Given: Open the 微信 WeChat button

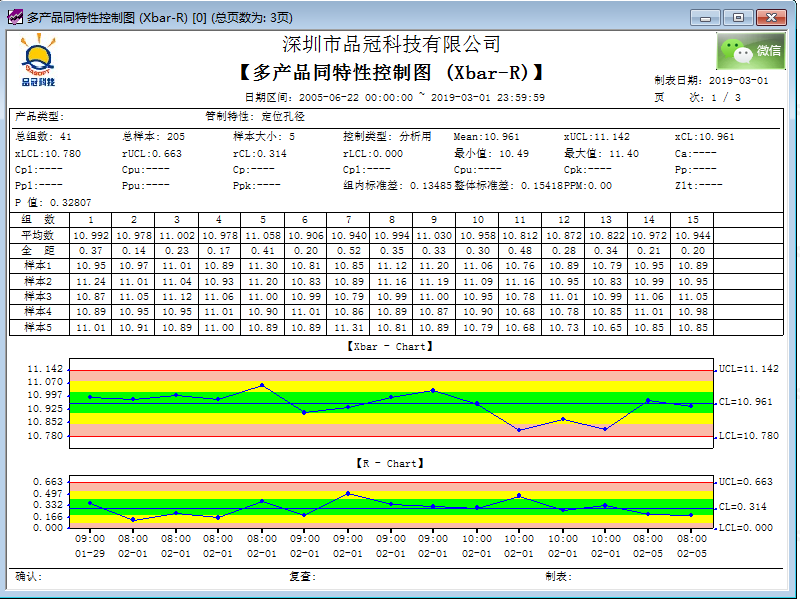Looking at the screenshot, I should pos(751,51).
